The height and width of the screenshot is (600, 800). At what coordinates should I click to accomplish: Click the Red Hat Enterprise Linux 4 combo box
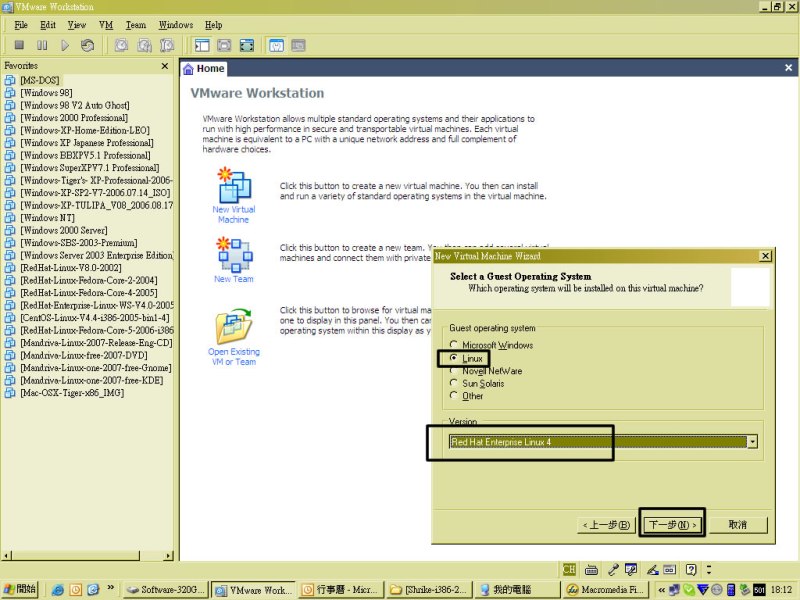603,442
